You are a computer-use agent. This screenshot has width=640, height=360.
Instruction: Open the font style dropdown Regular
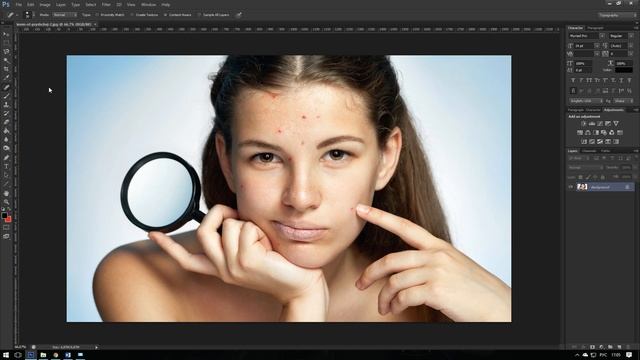[621, 36]
